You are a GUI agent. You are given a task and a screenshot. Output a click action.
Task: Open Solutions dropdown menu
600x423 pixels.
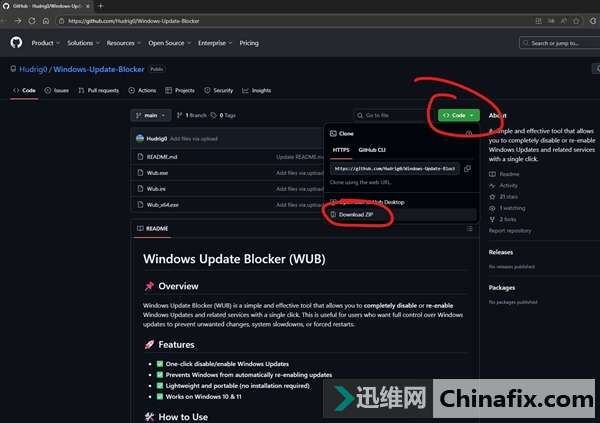[x=83, y=43]
